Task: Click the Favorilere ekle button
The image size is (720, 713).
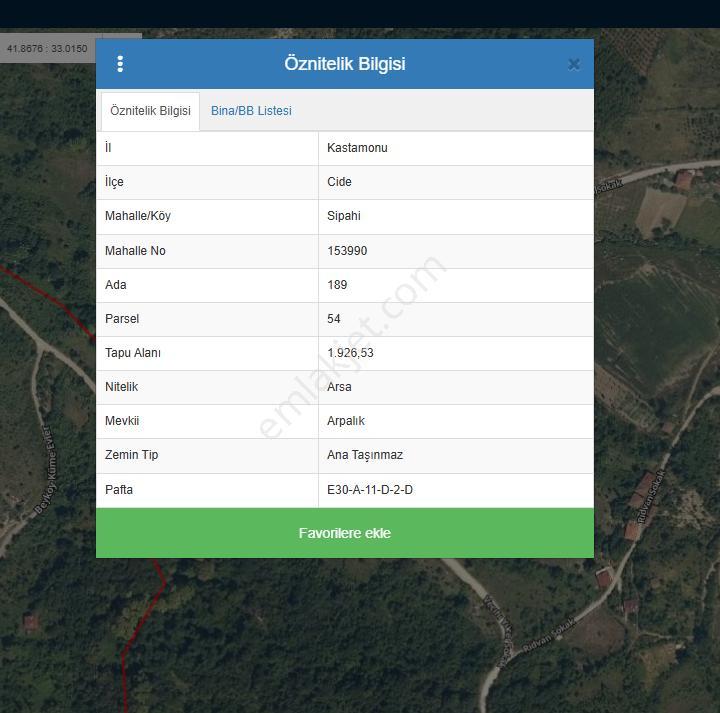Action: [345, 533]
